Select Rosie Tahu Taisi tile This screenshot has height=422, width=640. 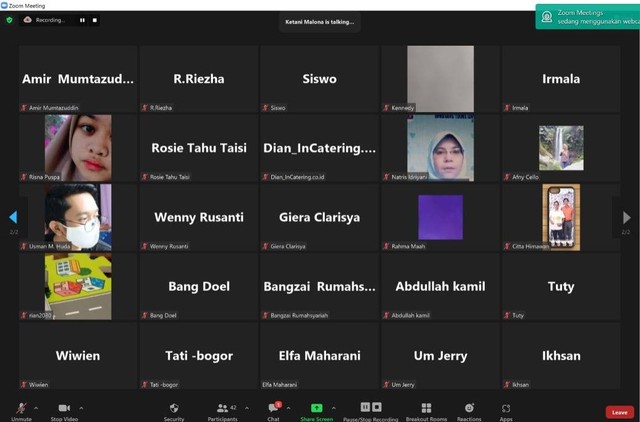pos(199,148)
